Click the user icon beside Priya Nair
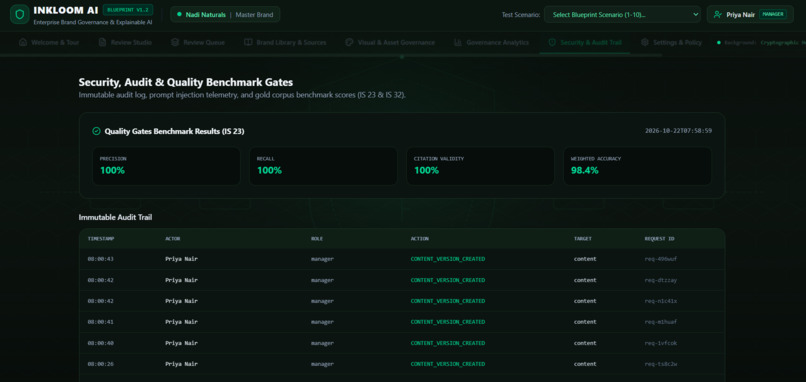 click(718, 14)
